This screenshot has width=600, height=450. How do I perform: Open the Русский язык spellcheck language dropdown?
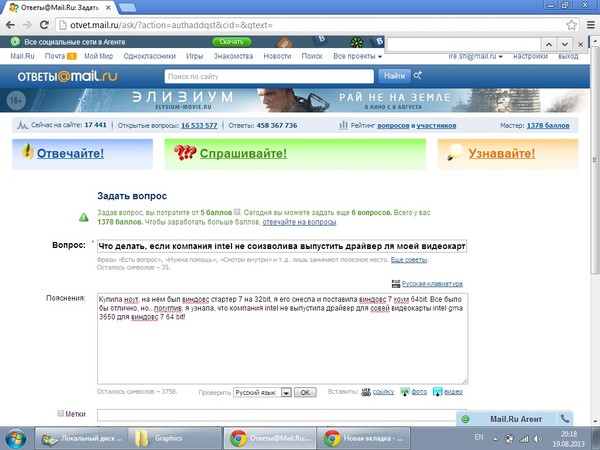[x=262, y=393]
